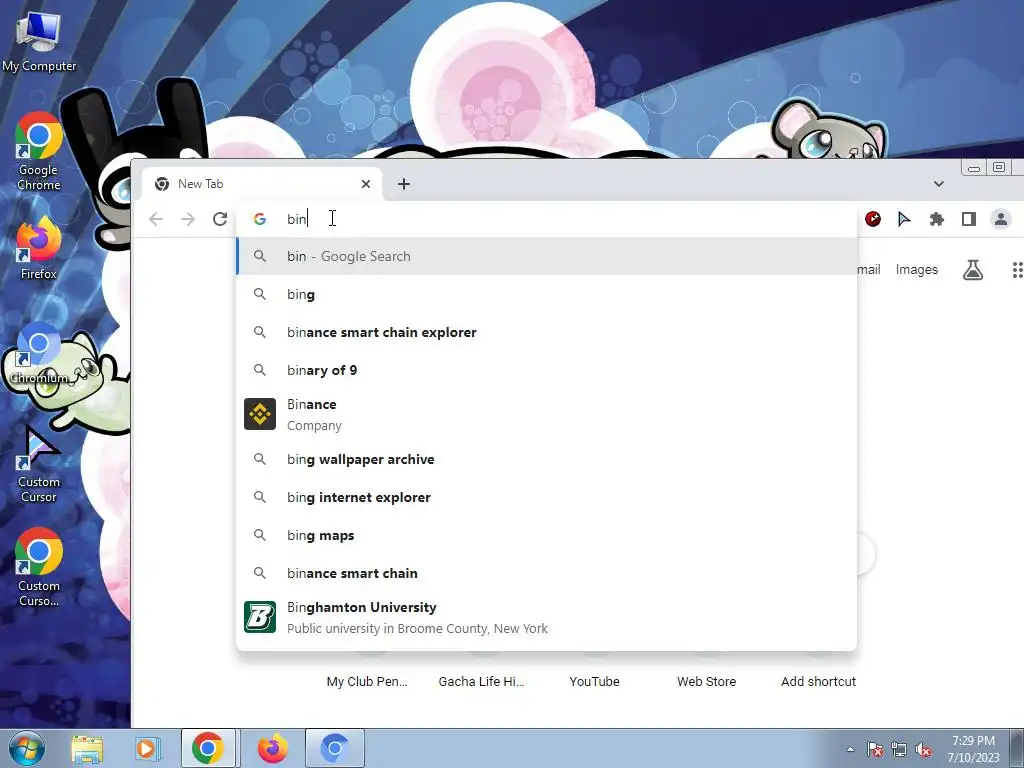Open the clock showing 7:29 PM
Screen dimensions: 1024x768
tap(973, 749)
